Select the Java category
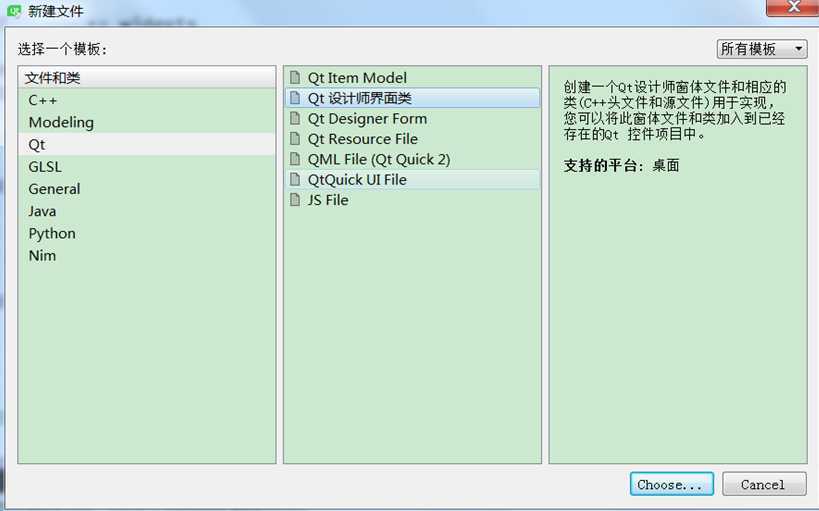This screenshot has height=511, width=819. [147, 211]
